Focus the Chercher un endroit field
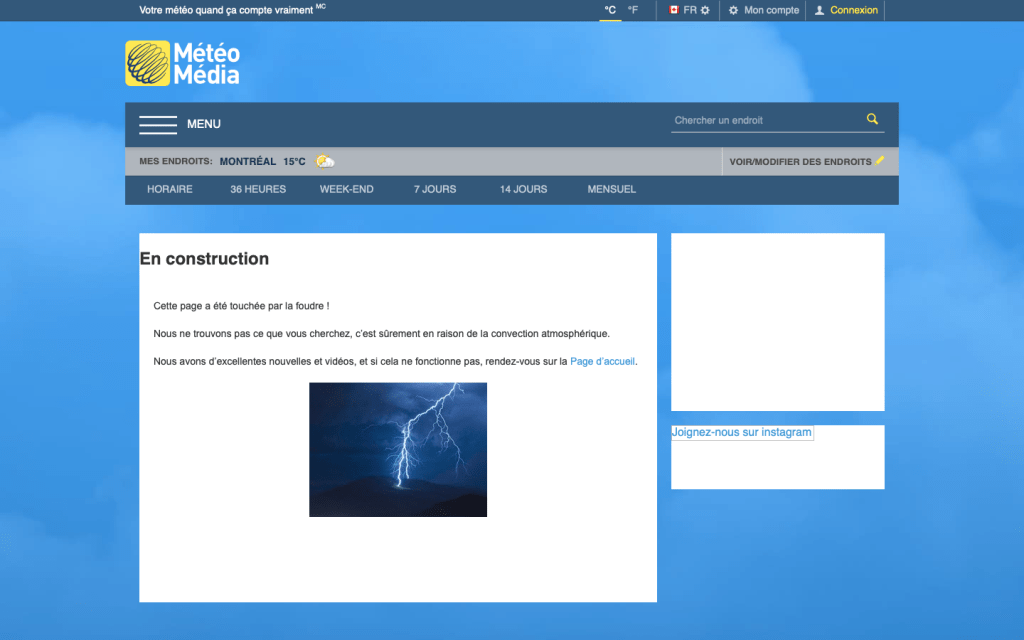This screenshot has width=1024, height=640. pyautogui.click(x=765, y=120)
